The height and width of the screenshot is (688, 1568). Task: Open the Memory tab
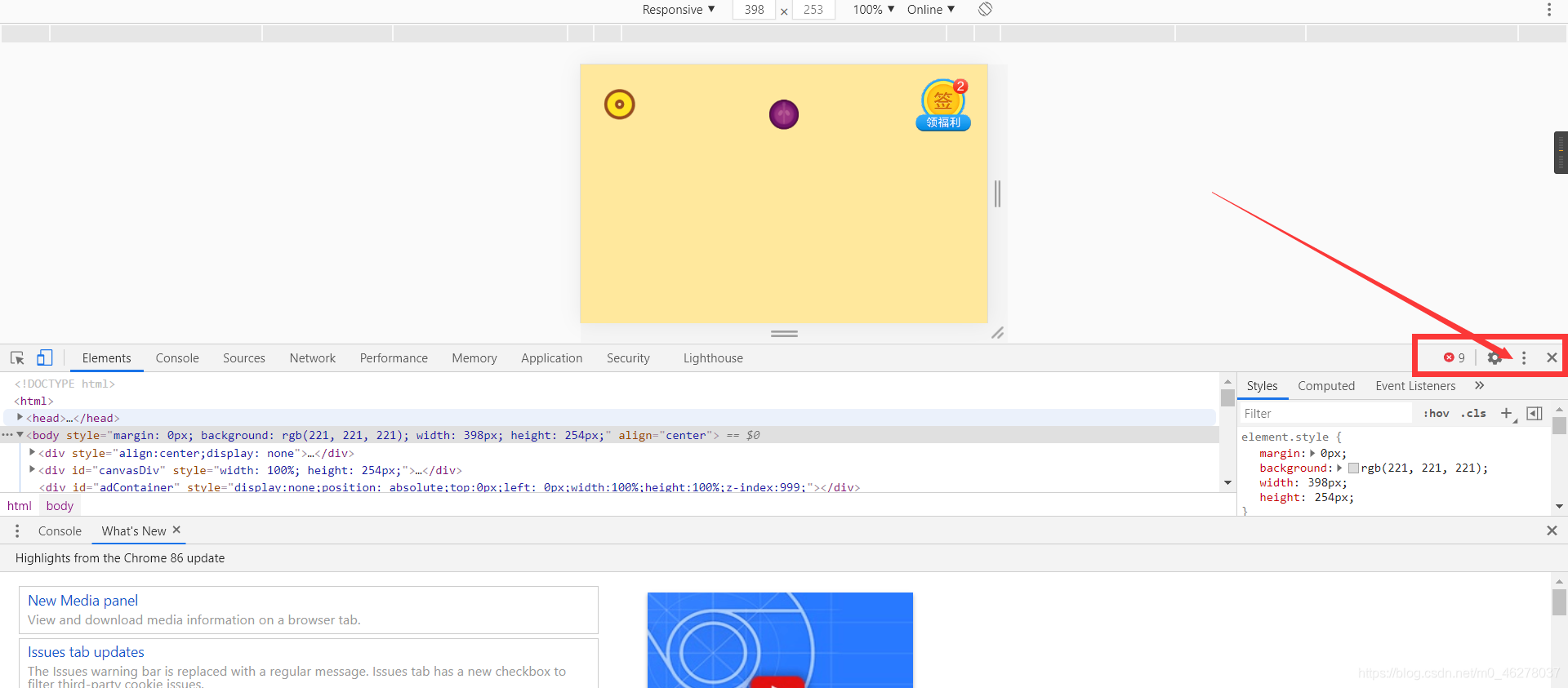(x=474, y=358)
